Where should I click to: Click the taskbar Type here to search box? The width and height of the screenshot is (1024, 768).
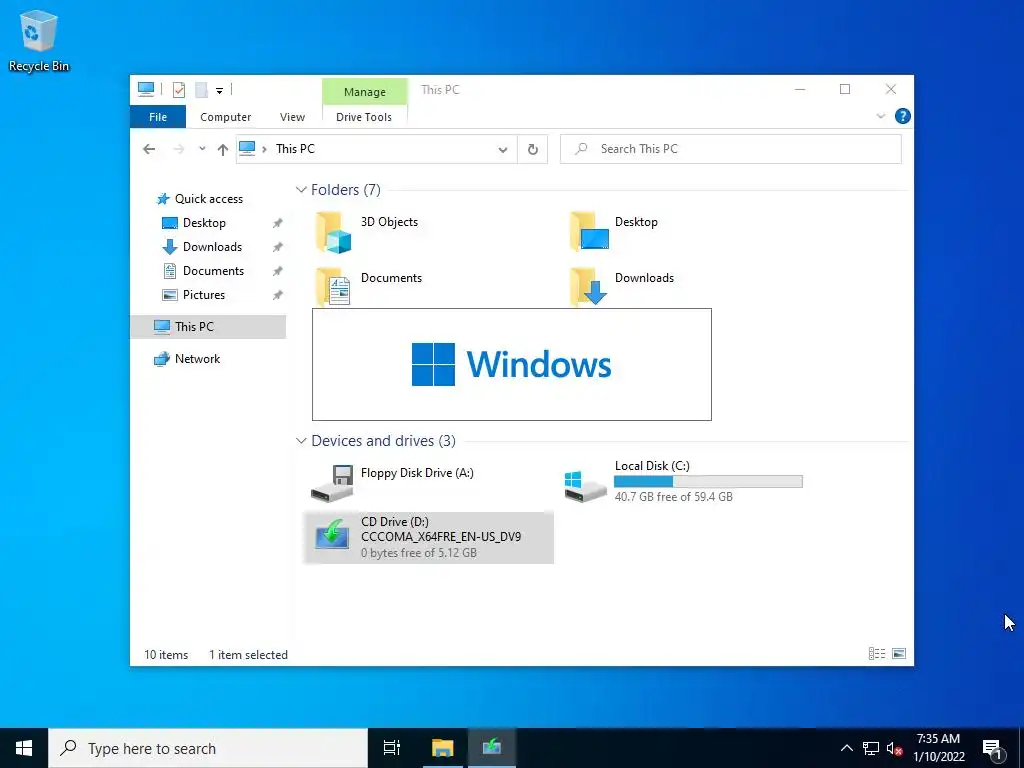pyautogui.click(x=208, y=748)
